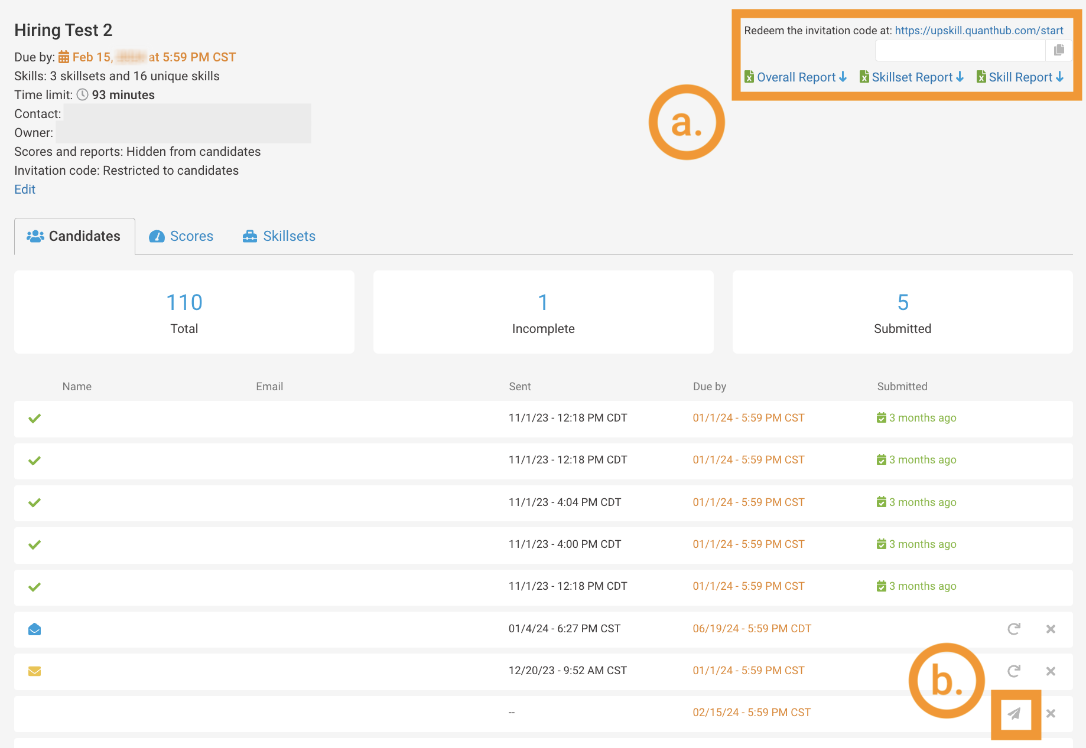Screen dimensions: 1086x748
Task: Select the 110 Total card
Action: pyautogui.click(x=184, y=312)
